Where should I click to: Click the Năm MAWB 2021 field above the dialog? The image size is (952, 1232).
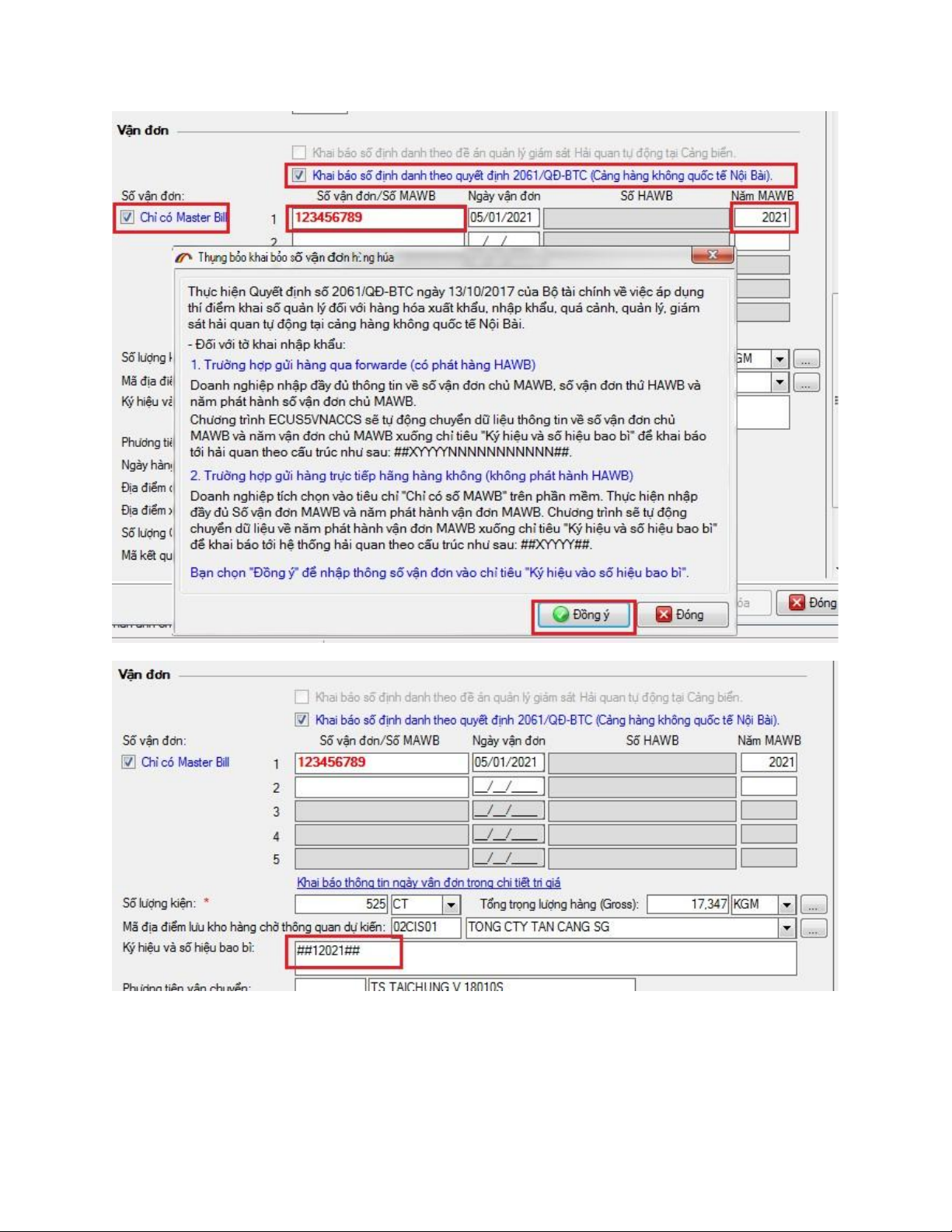(762, 218)
